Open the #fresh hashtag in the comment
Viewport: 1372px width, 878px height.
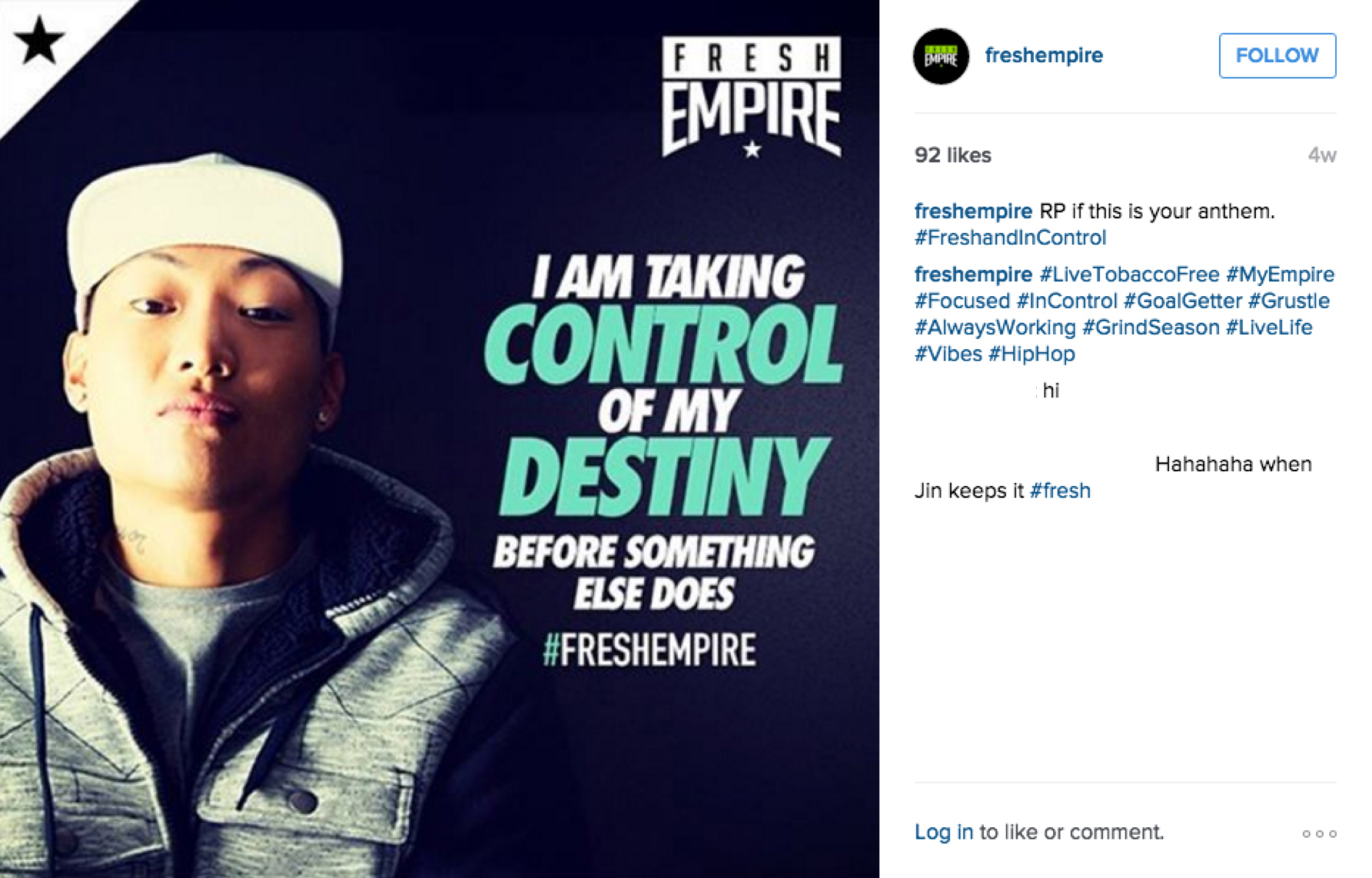pos(1060,491)
